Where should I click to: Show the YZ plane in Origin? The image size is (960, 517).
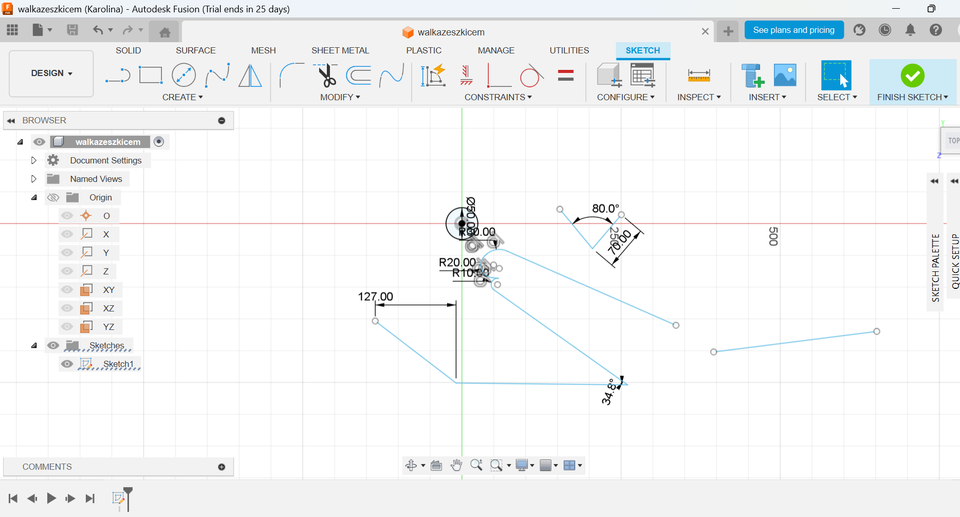(x=67, y=326)
